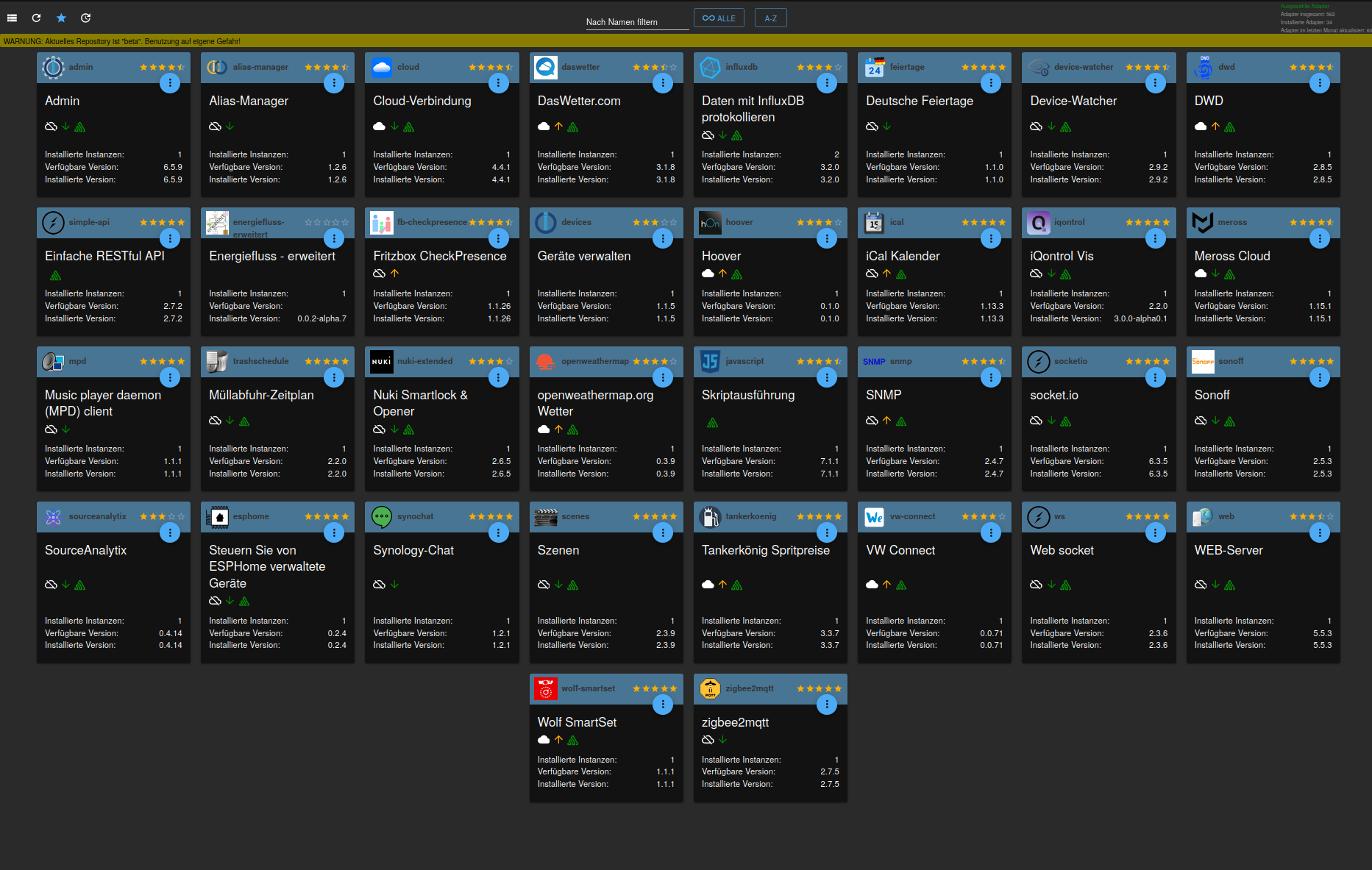Open the star rating of the snmp adapter
This screenshot has width=1372, height=870.
point(984,361)
